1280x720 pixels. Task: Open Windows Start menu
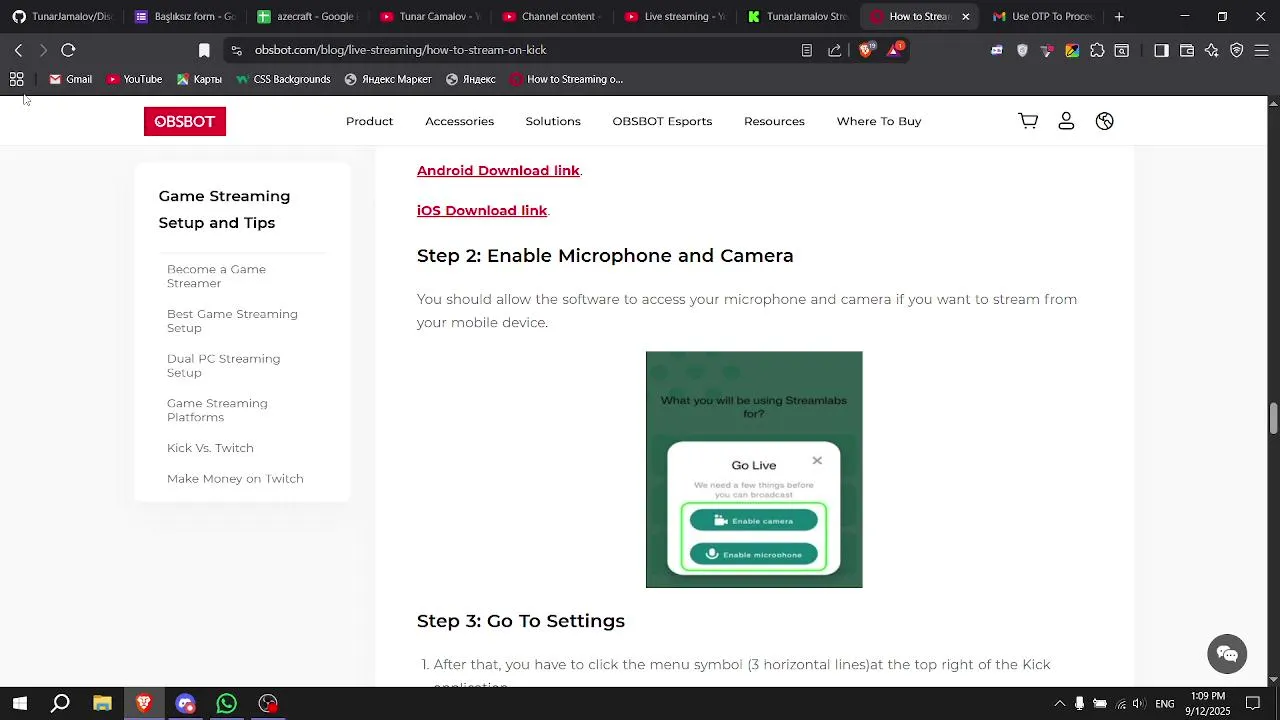click(x=19, y=704)
